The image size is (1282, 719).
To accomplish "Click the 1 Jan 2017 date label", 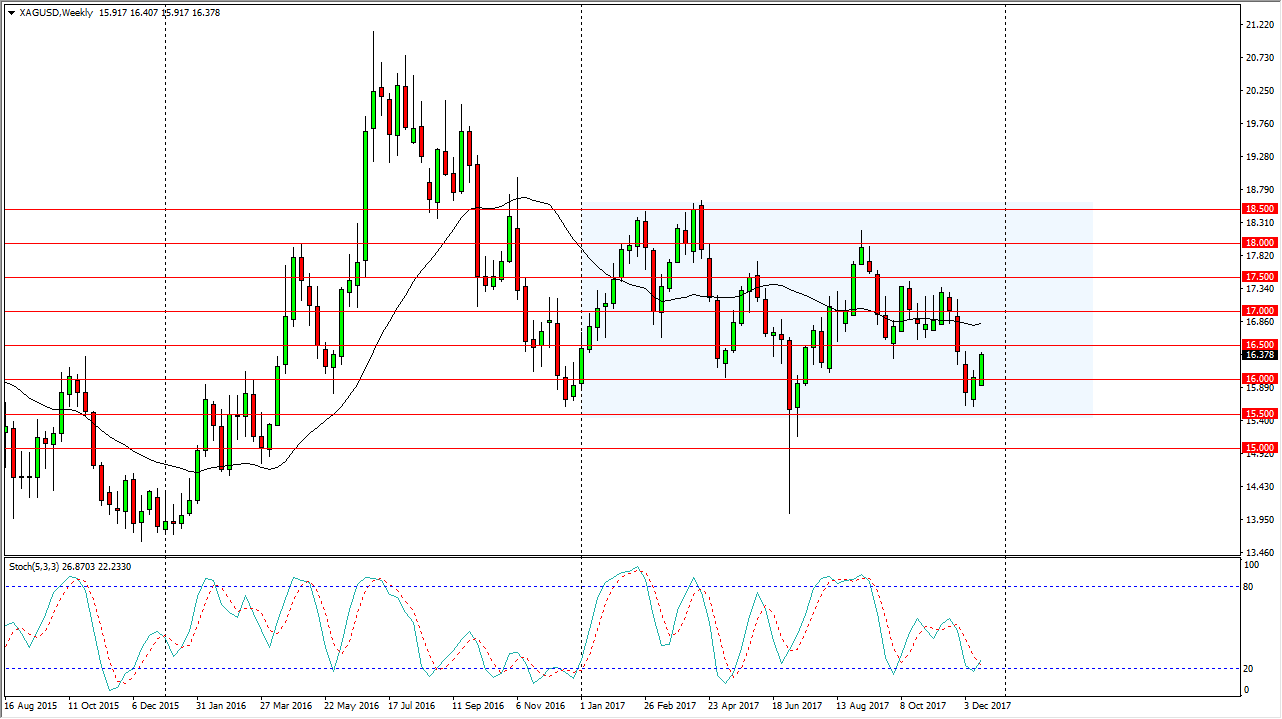I will tap(605, 706).
